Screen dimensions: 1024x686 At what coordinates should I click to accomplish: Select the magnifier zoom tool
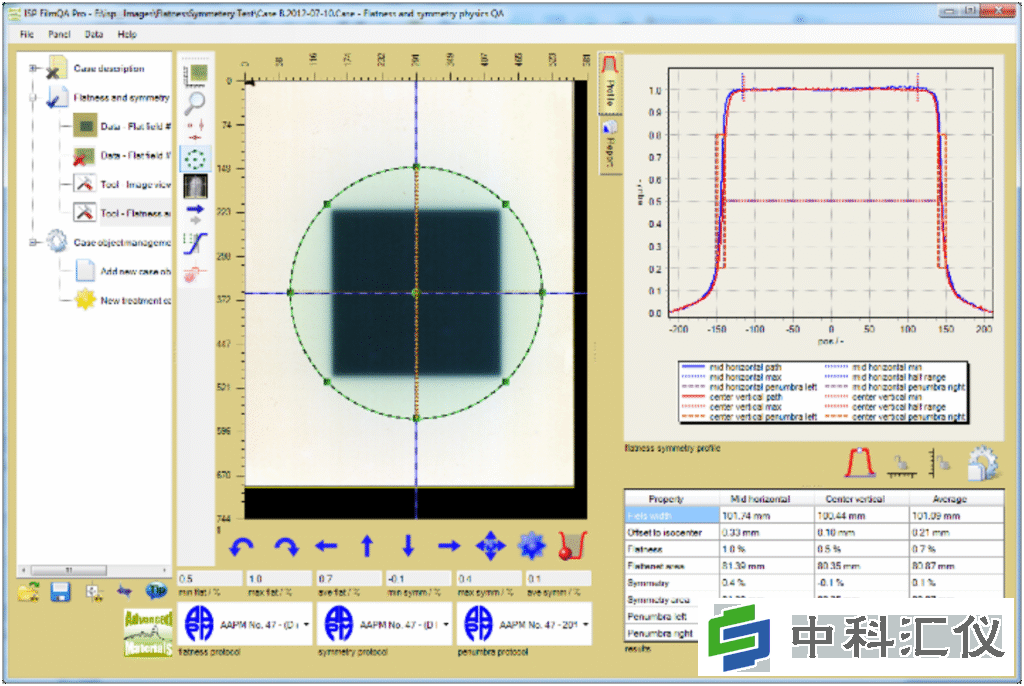(196, 100)
